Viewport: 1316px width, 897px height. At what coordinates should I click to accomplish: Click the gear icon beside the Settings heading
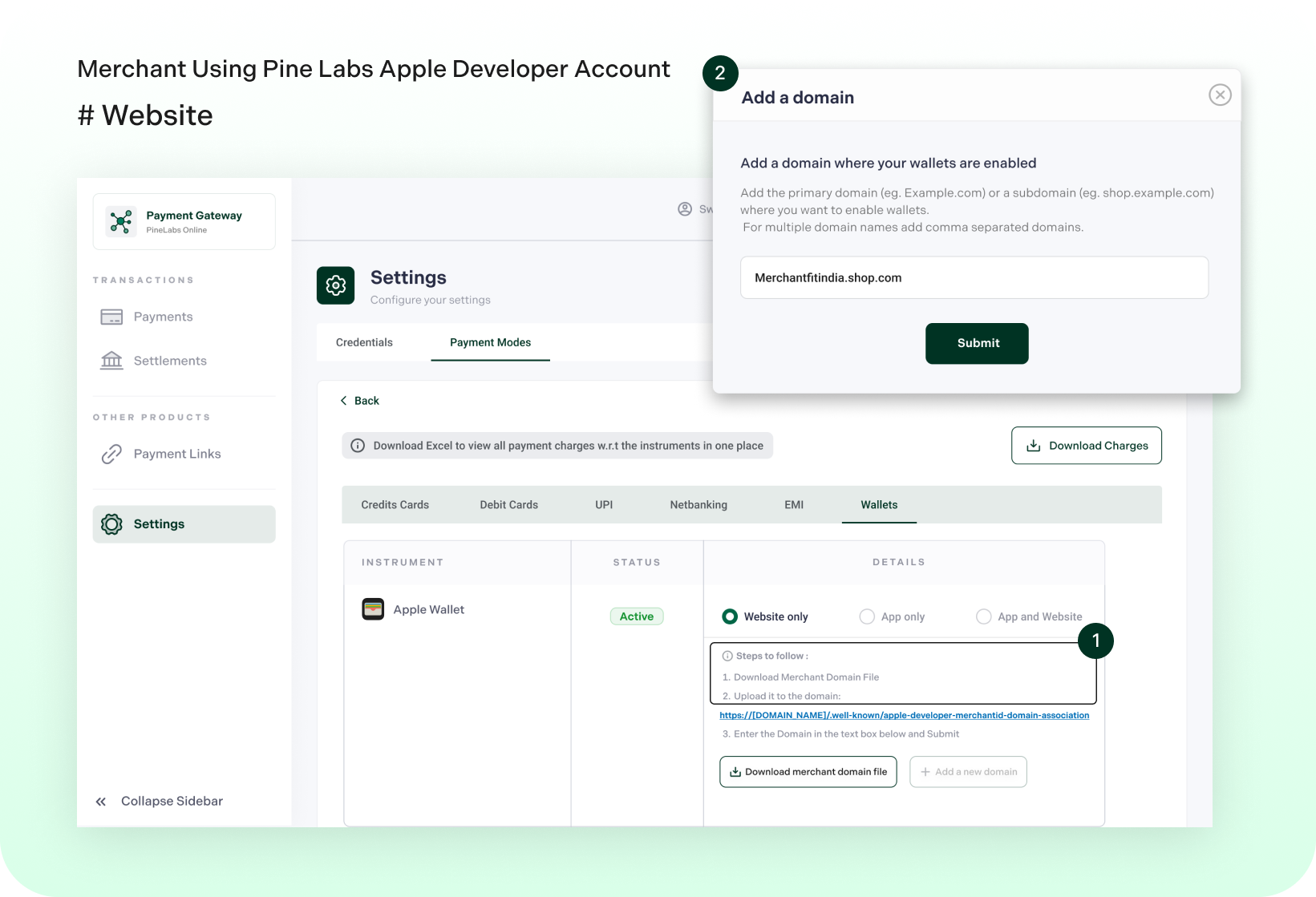pos(335,285)
